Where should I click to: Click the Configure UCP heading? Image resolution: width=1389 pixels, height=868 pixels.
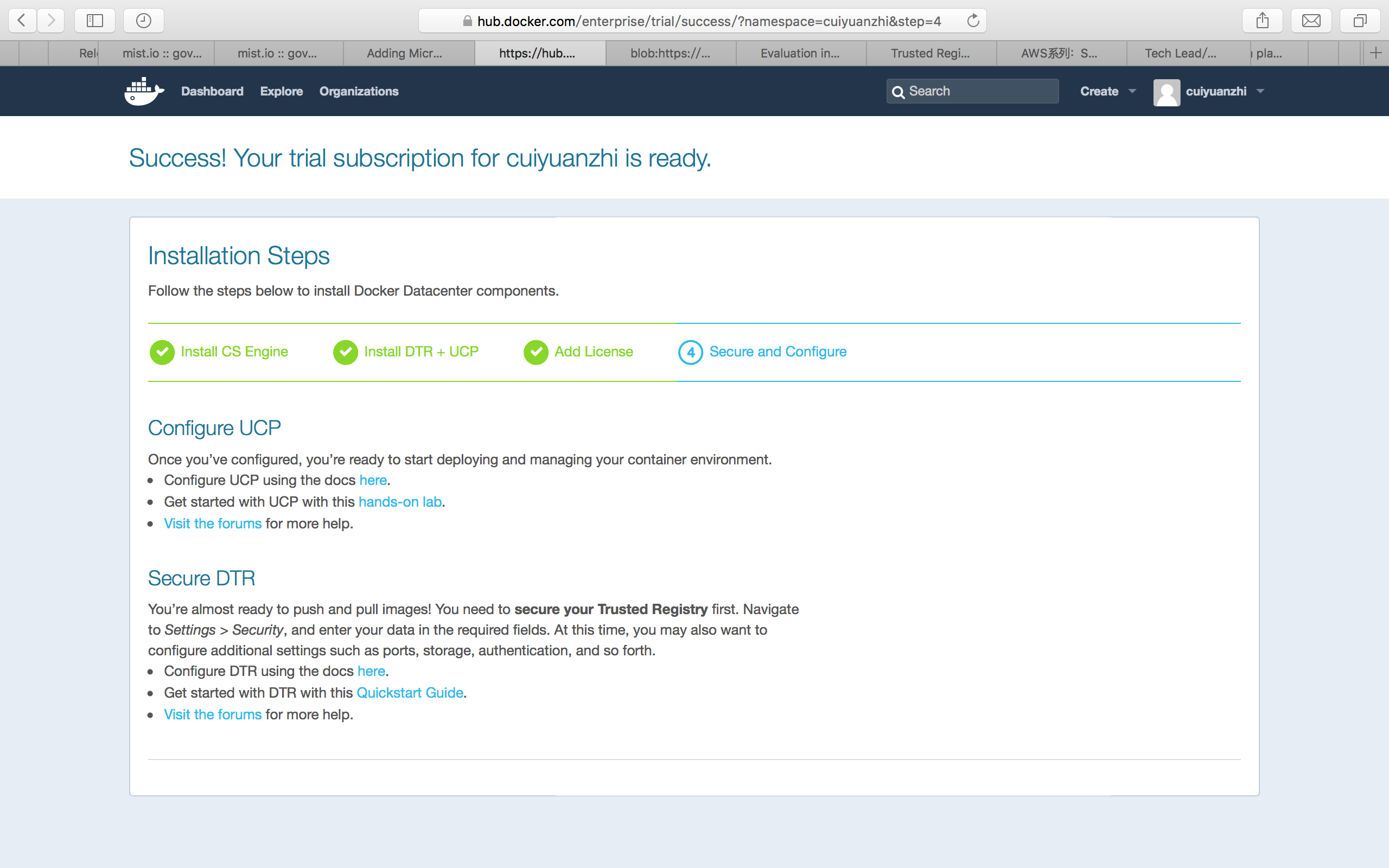click(214, 428)
